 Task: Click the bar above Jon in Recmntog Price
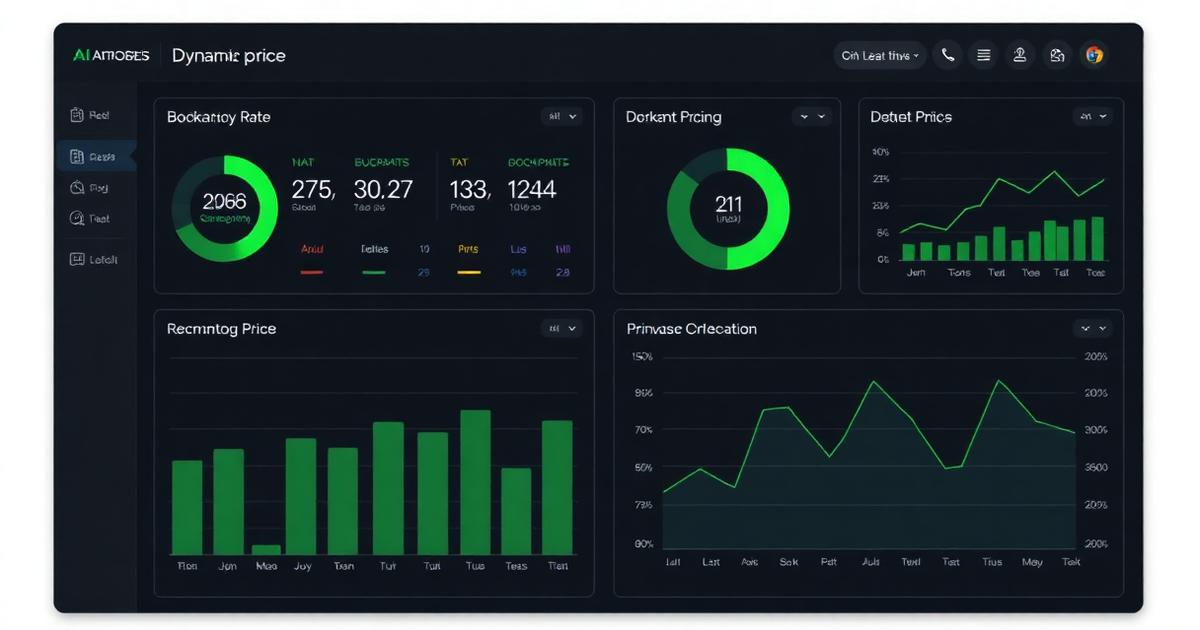click(x=228, y=502)
